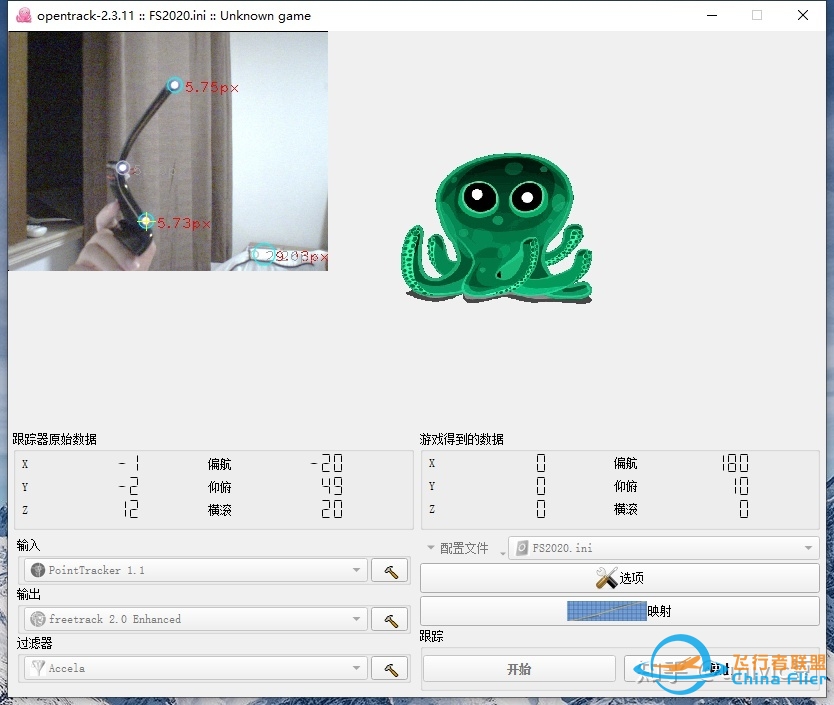Open the FS2020.ini profile dropdown
Image resolution: width=834 pixels, height=705 pixels.
tap(664, 548)
